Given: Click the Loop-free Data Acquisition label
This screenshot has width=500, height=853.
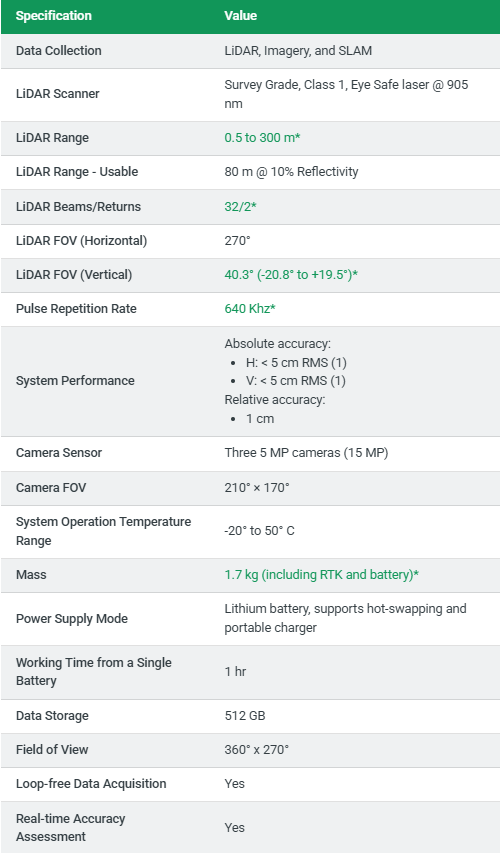Looking at the screenshot, I should [x=91, y=783].
